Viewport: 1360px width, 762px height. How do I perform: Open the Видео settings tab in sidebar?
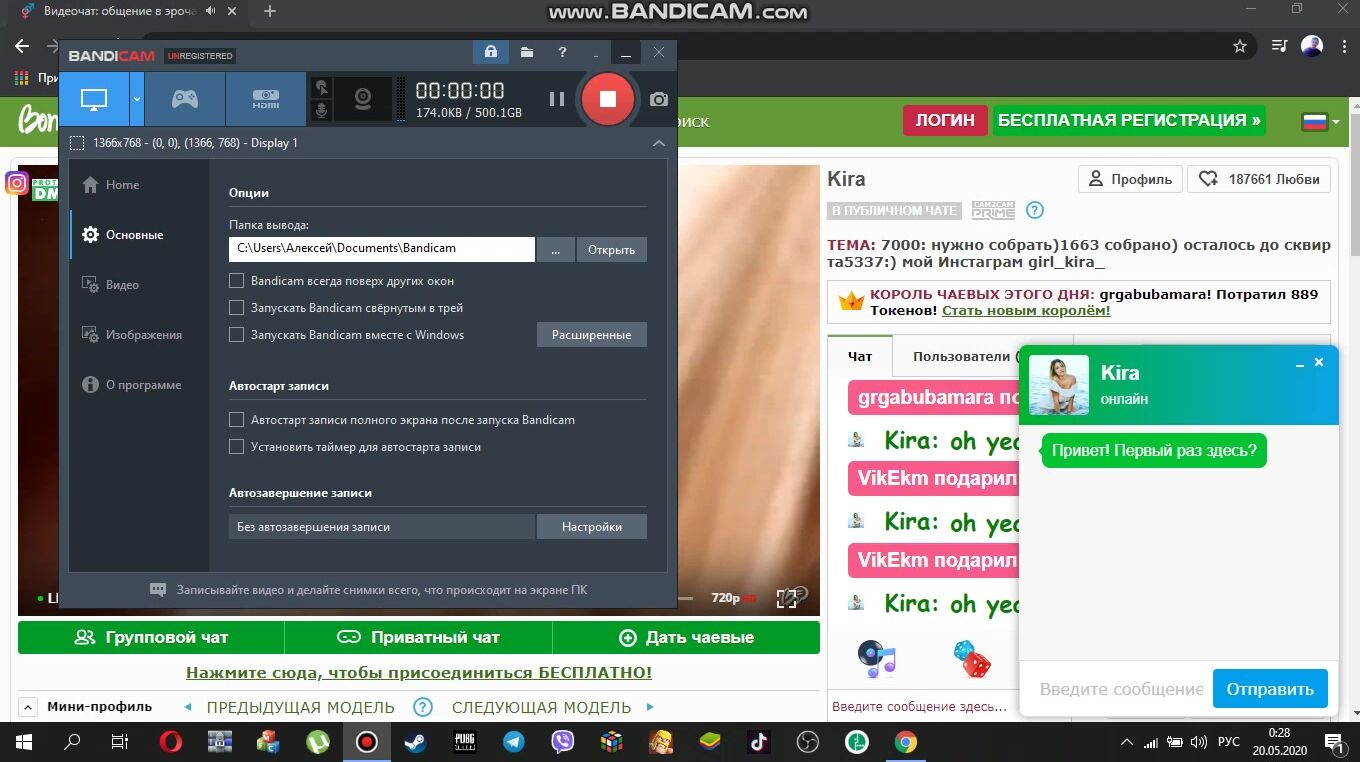click(x=122, y=285)
